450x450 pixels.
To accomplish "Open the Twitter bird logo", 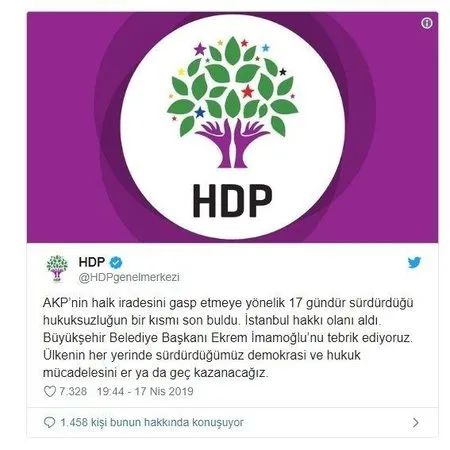I will [414, 262].
